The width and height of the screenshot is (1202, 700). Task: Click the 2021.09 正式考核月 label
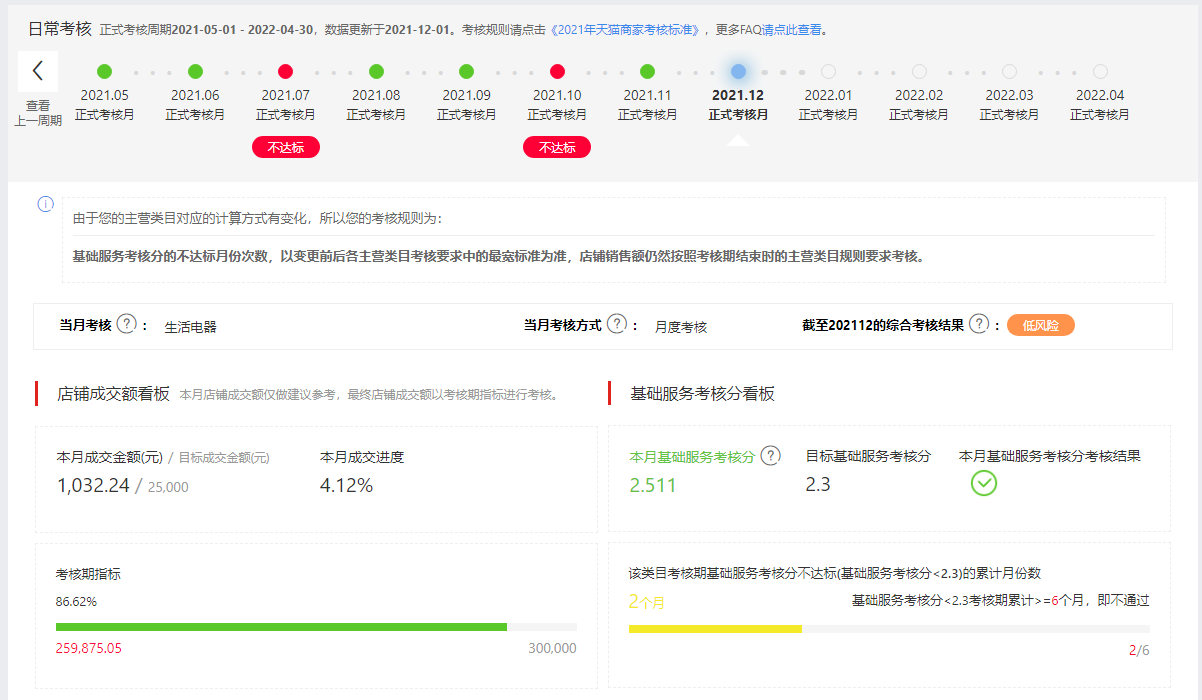pyautogui.click(x=466, y=104)
